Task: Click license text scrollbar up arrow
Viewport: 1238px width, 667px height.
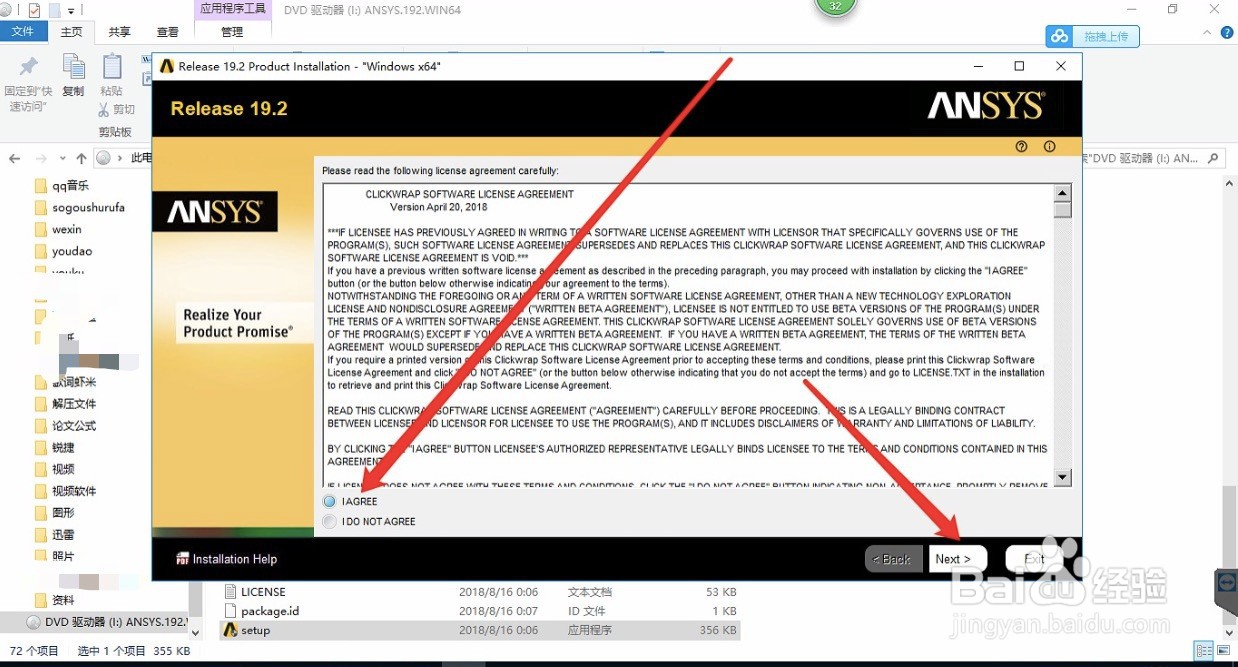Action: coord(1063,193)
